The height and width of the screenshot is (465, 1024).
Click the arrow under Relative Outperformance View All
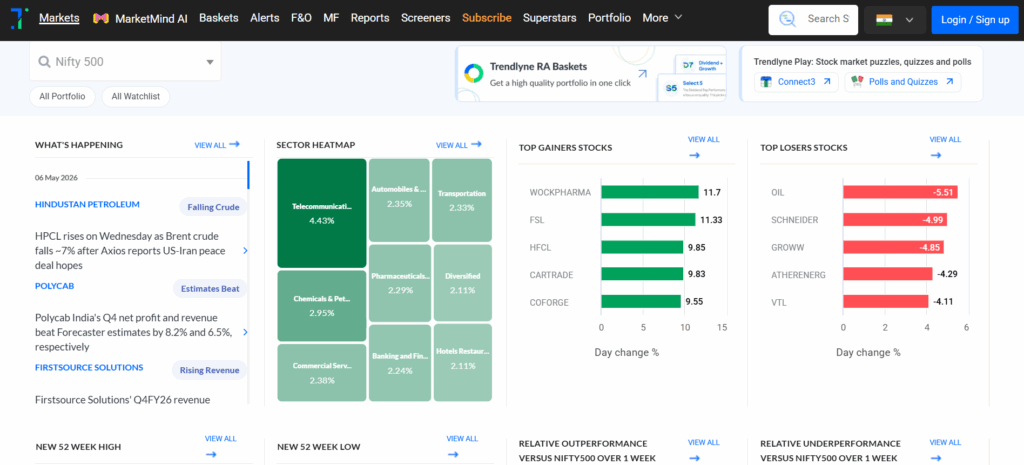pyautogui.click(x=694, y=458)
